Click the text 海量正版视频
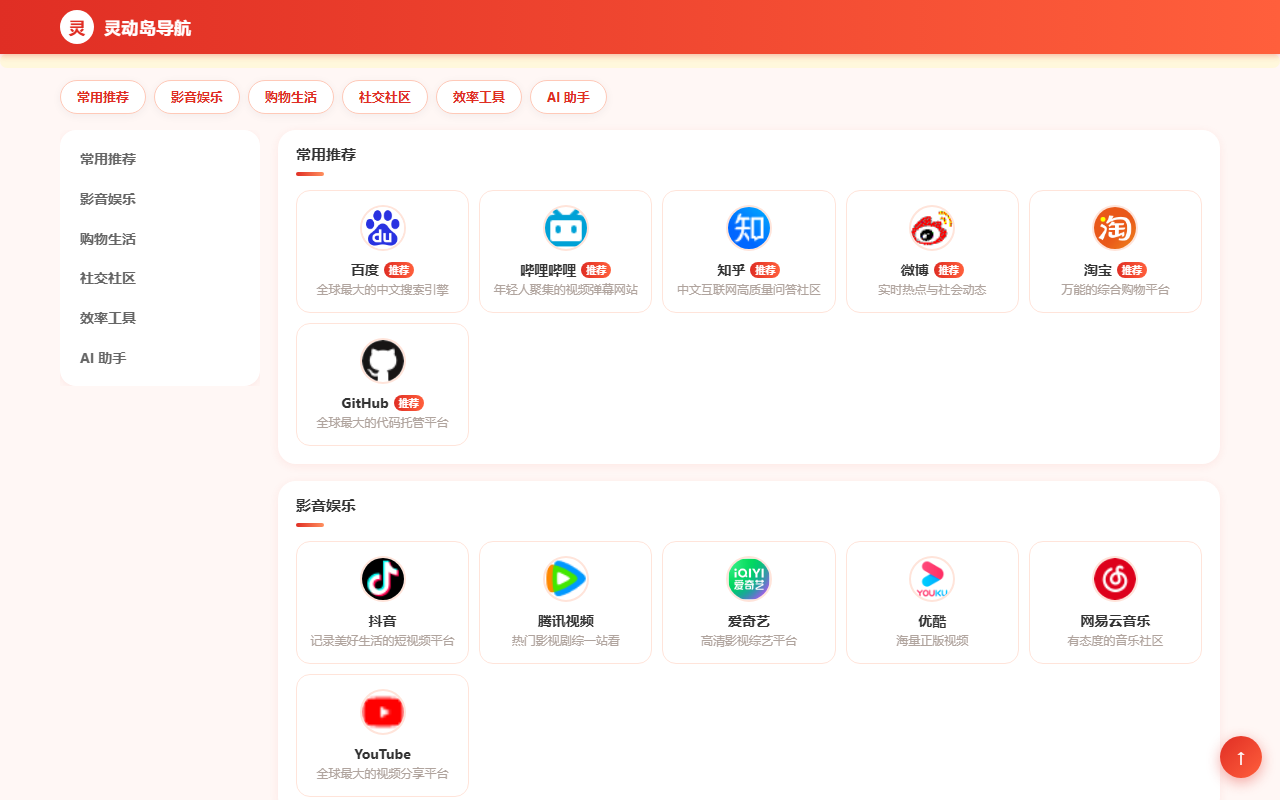The height and width of the screenshot is (800, 1280). pyautogui.click(x=932, y=641)
